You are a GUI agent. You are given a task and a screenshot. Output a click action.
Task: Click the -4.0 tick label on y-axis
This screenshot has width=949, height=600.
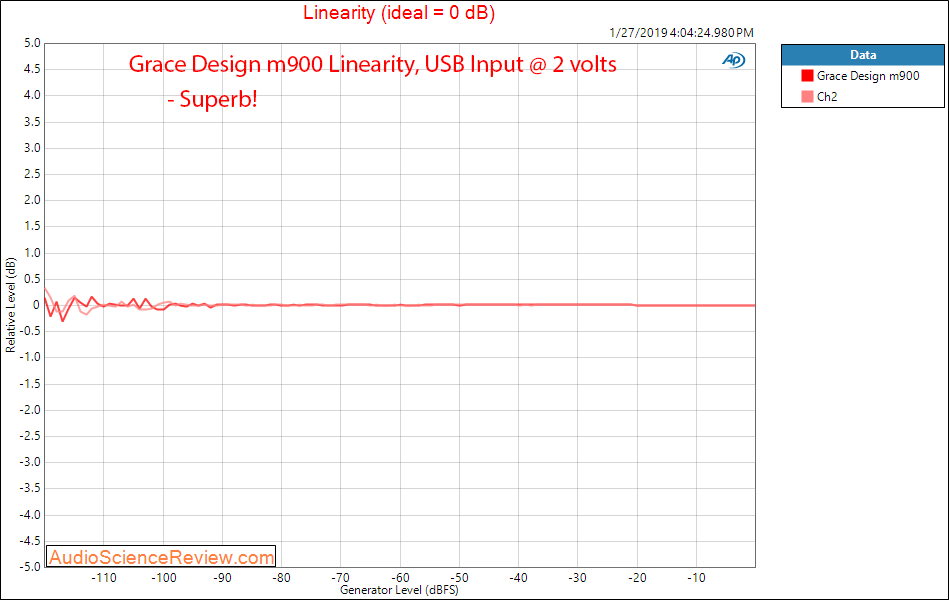click(x=30, y=514)
